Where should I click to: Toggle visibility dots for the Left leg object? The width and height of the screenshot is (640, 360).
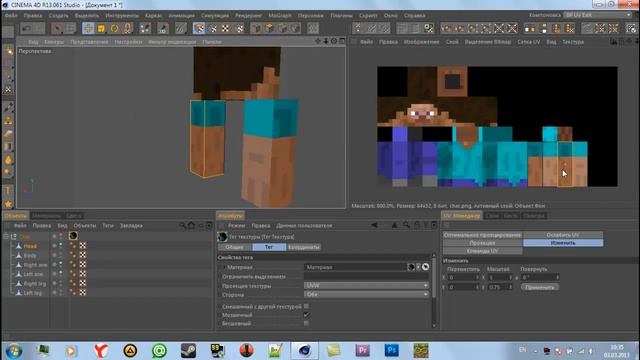61,293
